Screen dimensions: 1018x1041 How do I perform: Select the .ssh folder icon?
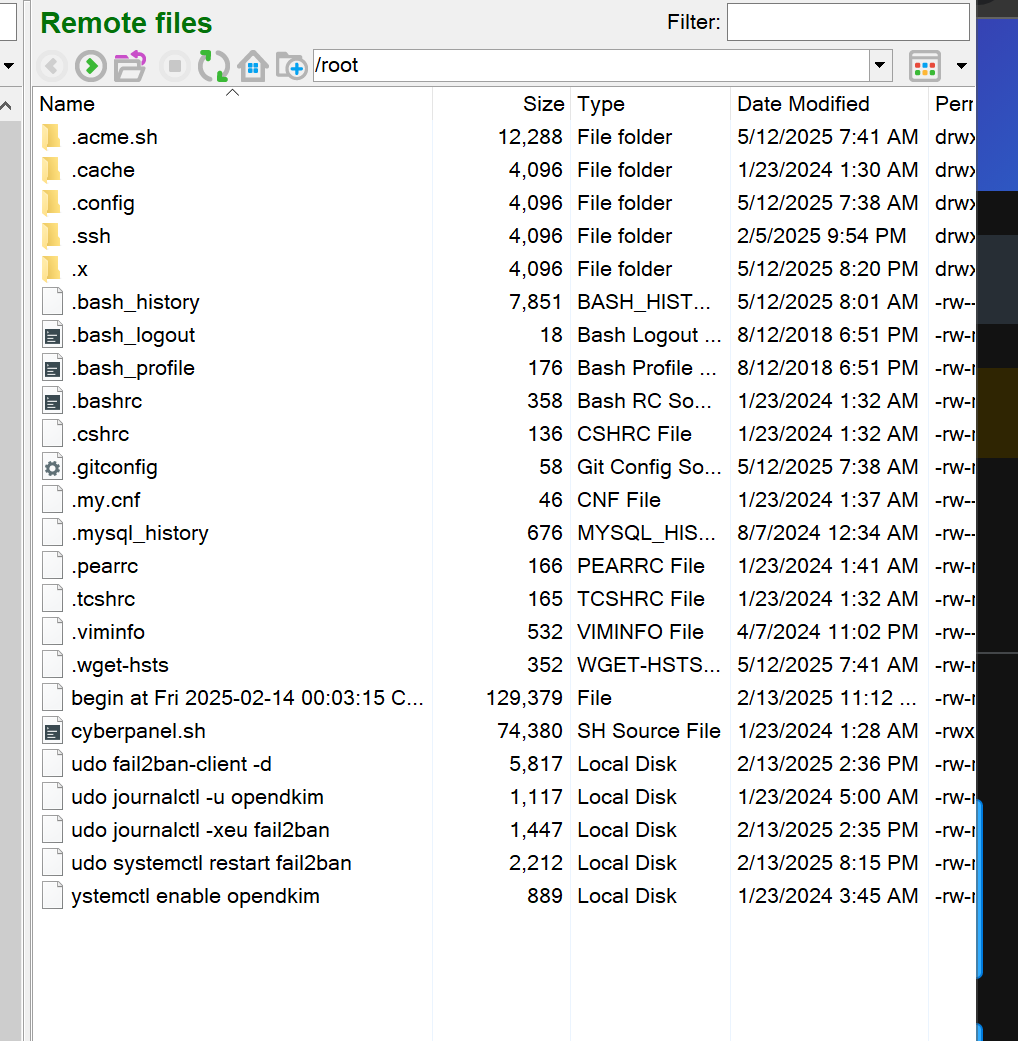tap(52, 236)
